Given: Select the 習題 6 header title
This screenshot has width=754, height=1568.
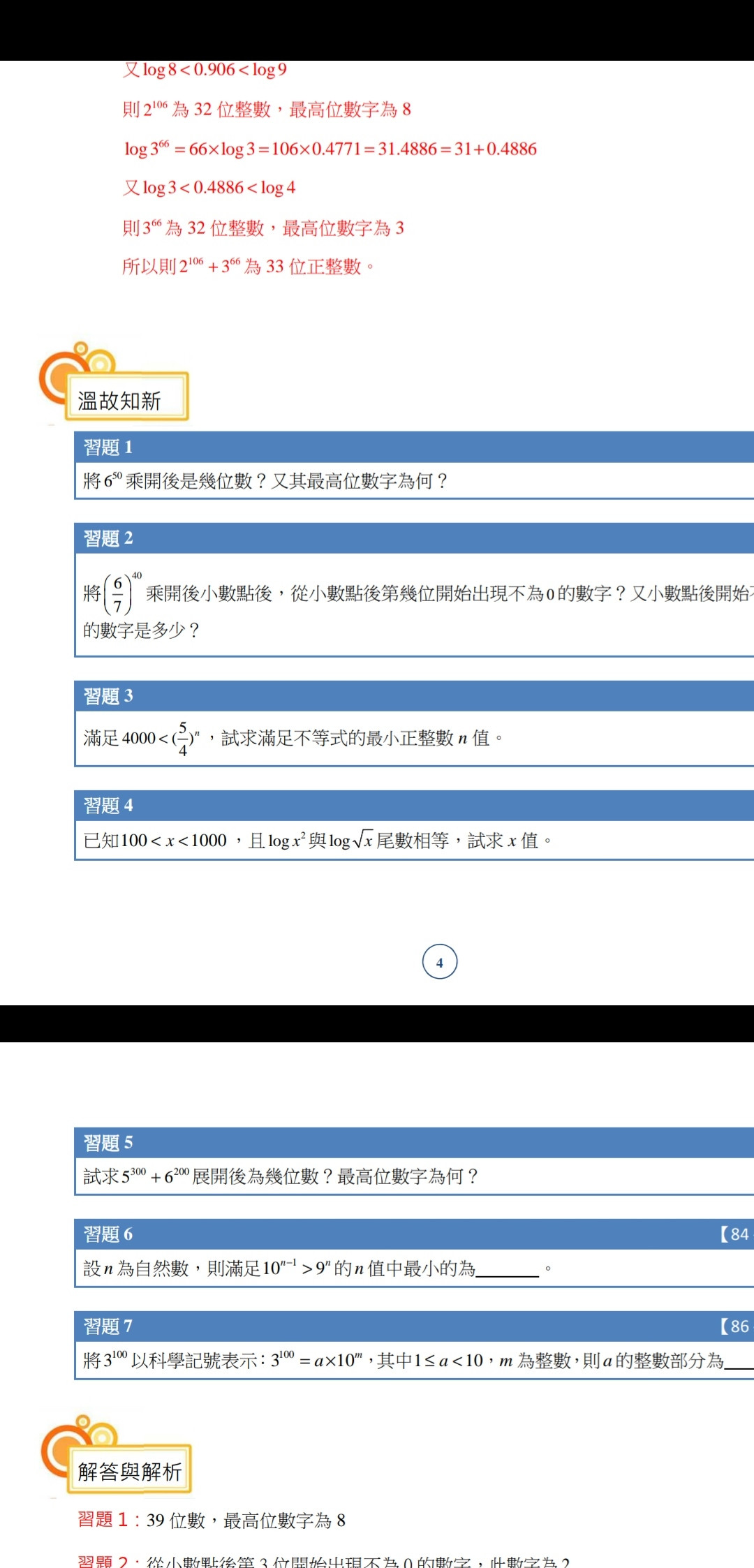Looking at the screenshot, I should tap(108, 1234).
